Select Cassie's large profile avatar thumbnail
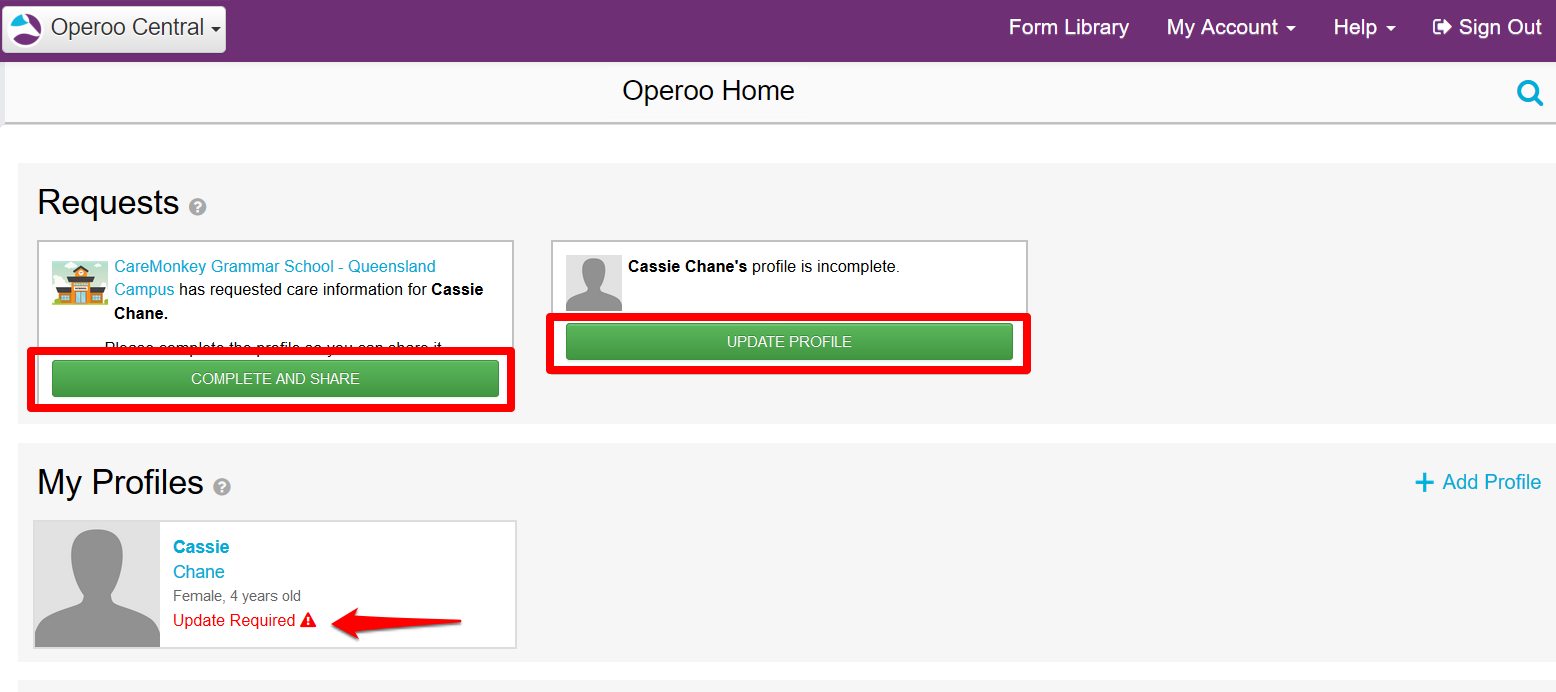The width and height of the screenshot is (1556, 692). (x=97, y=584)
